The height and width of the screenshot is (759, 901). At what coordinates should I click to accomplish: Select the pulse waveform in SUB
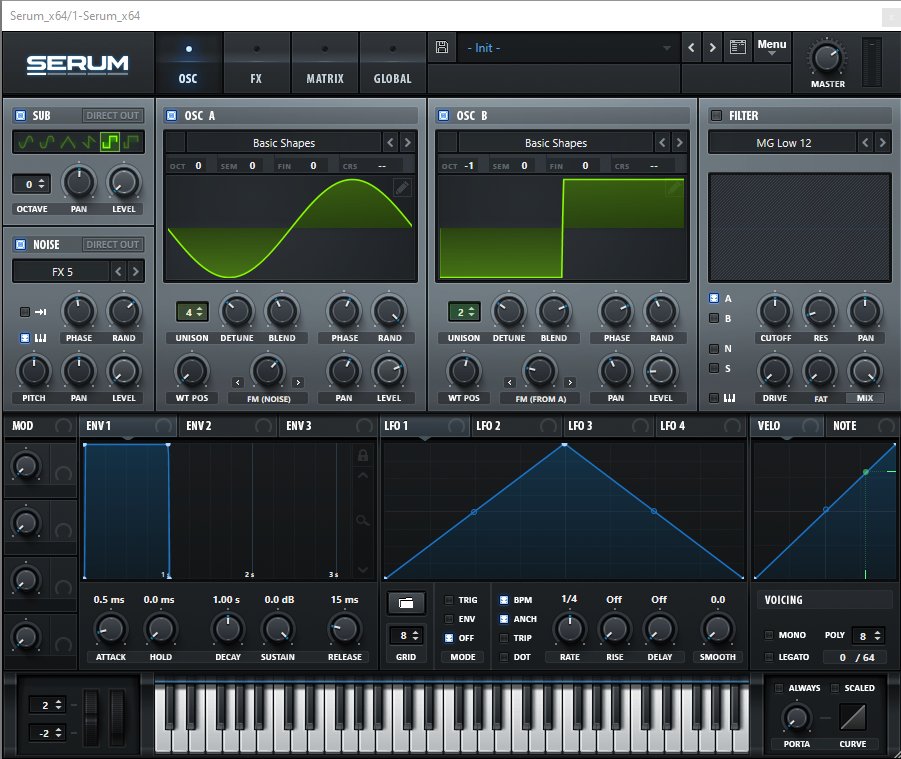click(132, 142)
